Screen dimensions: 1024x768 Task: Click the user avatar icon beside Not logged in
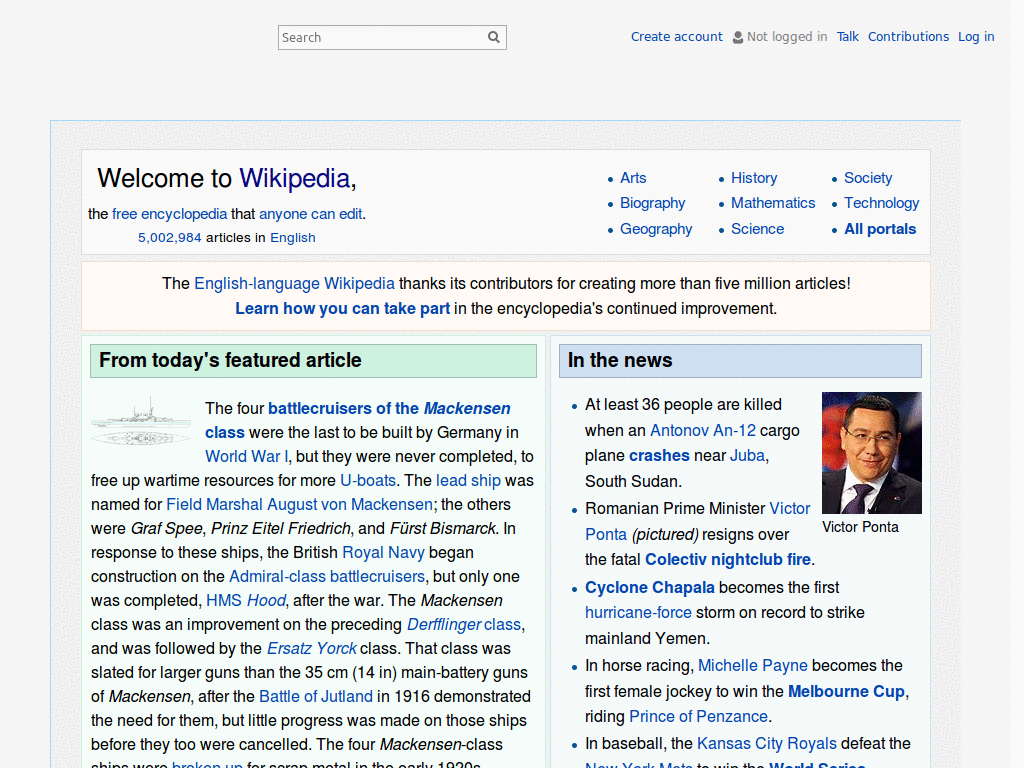tap(737, 37)
